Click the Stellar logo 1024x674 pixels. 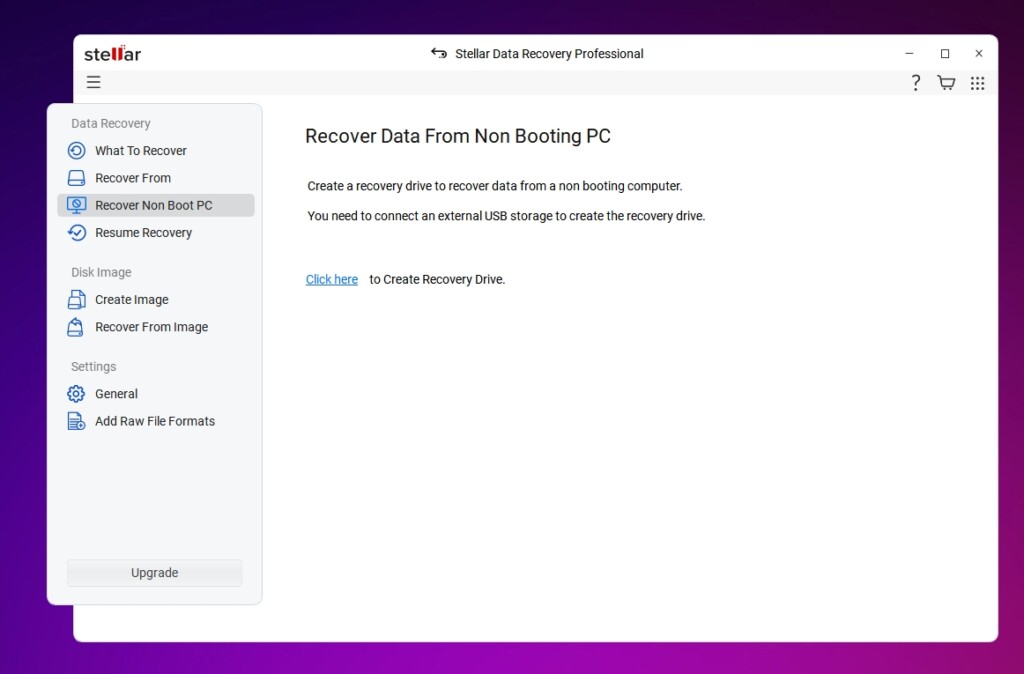(x=112, y=54)
